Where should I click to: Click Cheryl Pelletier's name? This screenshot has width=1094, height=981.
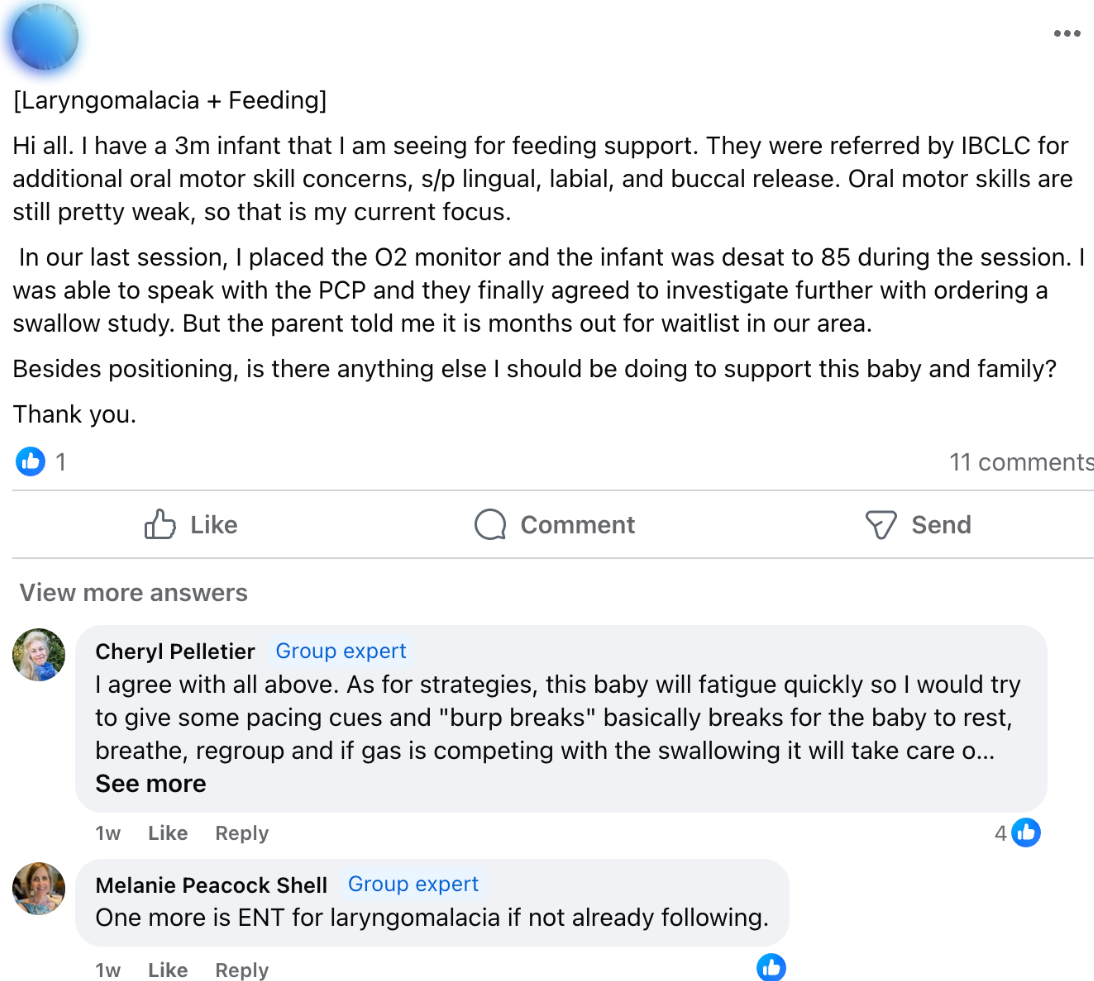(175, 651)
